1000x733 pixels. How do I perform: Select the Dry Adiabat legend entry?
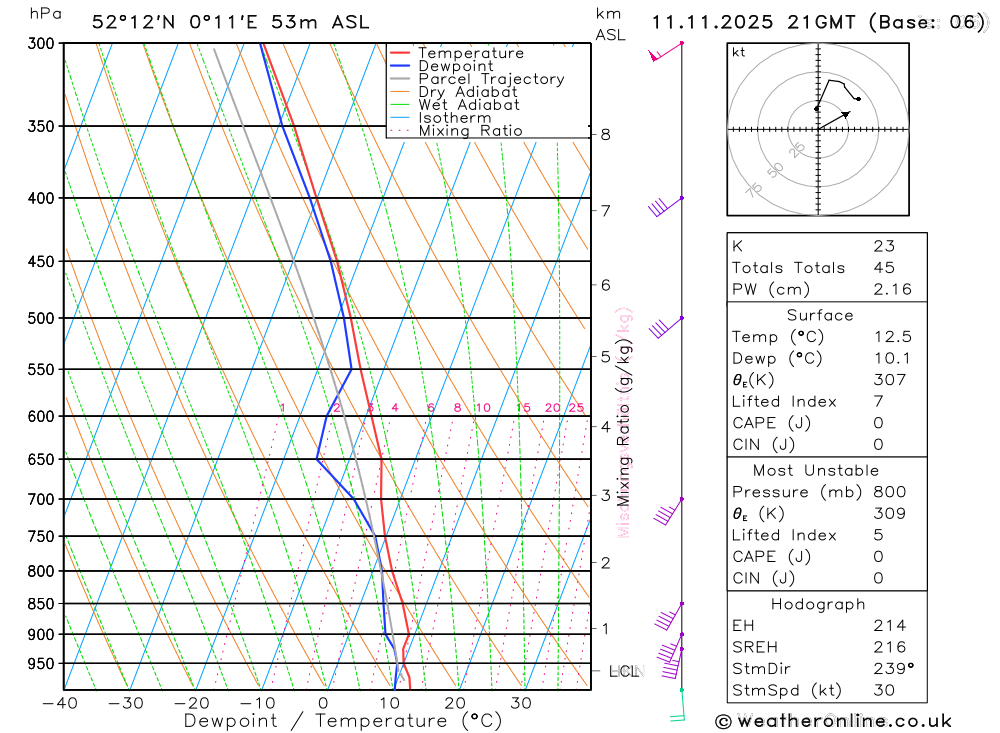(467, 92)
